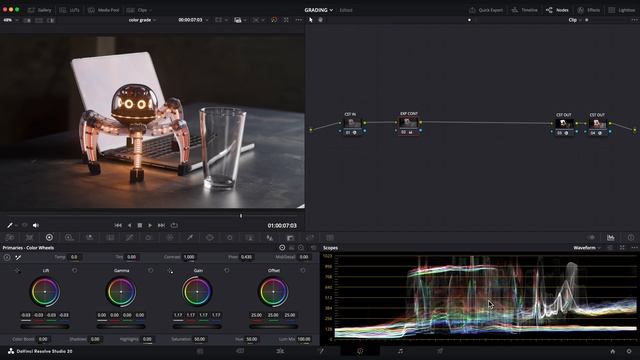Viewport: 640px width, 360px height.
Task: Open the Motion Effects palette
Action: 110,238
